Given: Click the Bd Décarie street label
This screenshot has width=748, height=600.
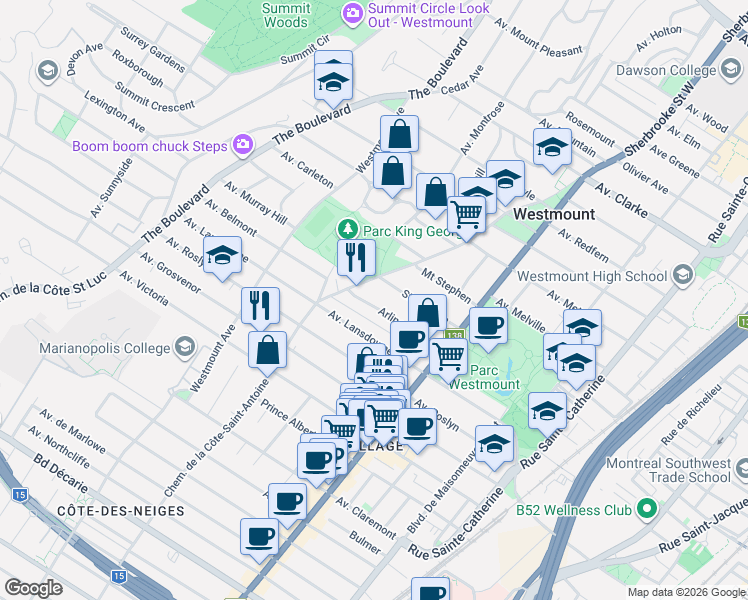Looking at the screenshot, I should point(61,473).
